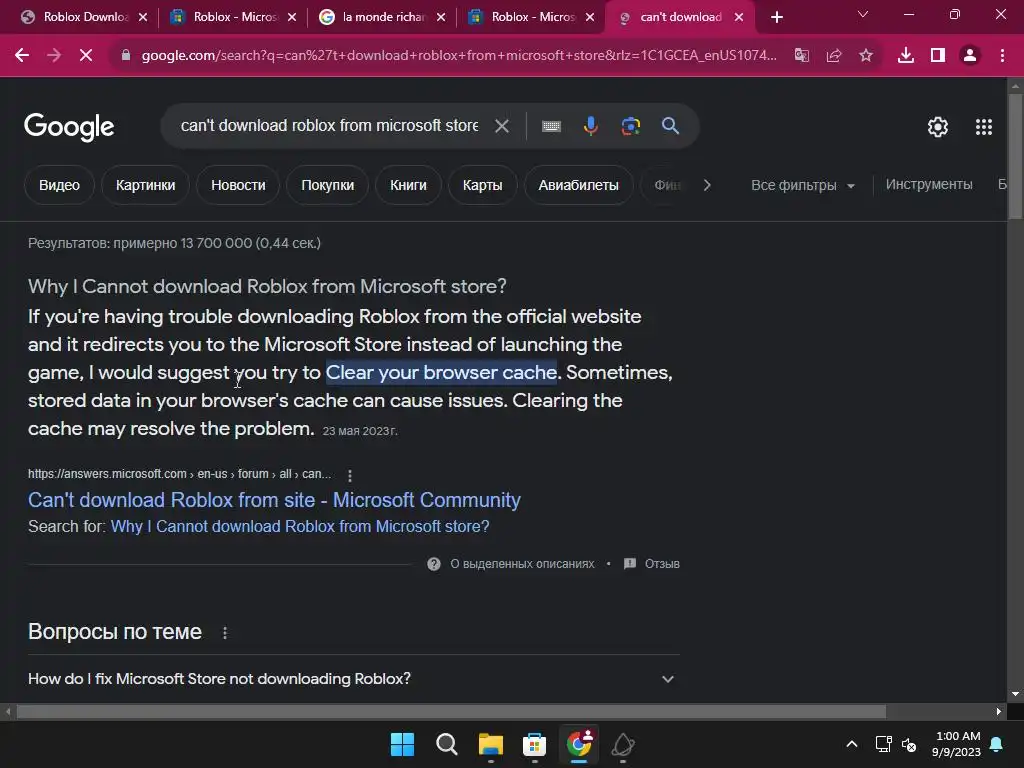Click the magnifier search button
Viewport: 1024px width, 768px height.
[x=670, y=126]
